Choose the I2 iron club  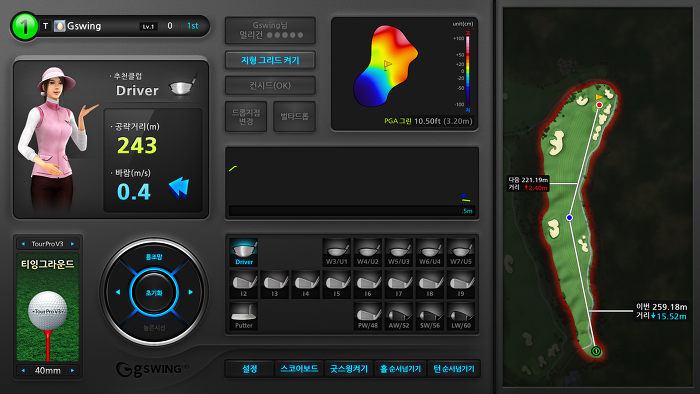pyautogui.click(x=244, y=284)
